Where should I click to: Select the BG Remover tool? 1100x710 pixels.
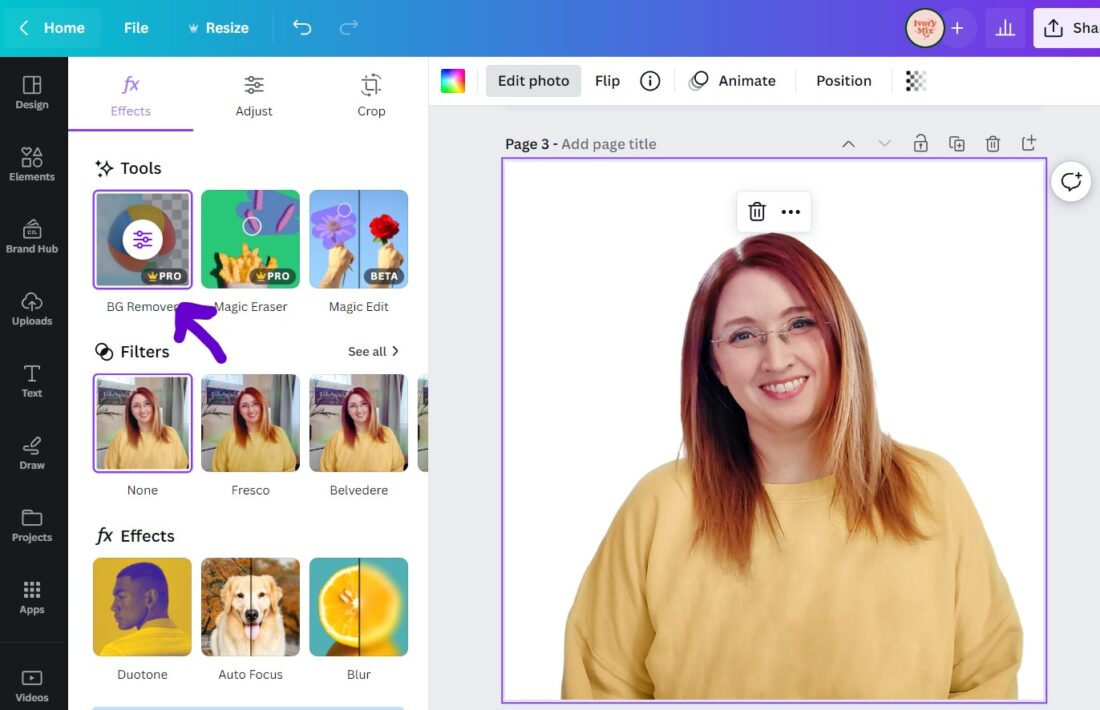tap(141, 238)
